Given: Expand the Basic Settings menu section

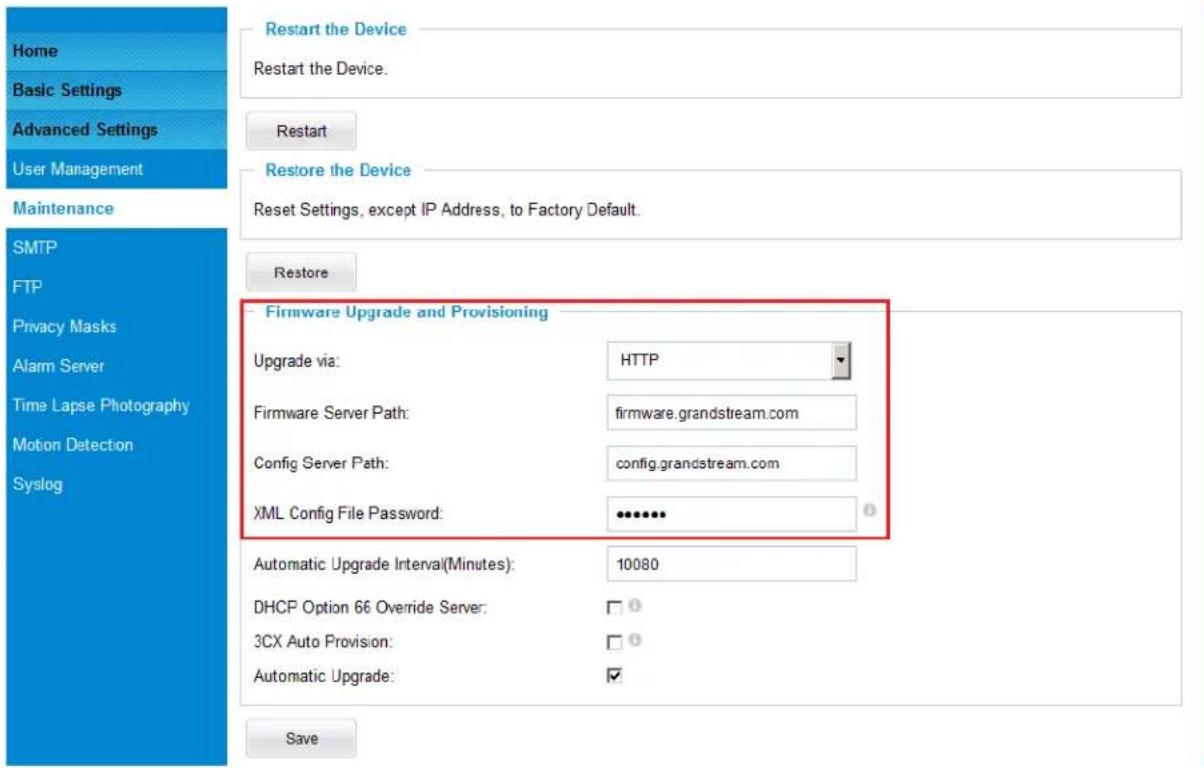Looking at the screenshot, I should tap(113, 90).
